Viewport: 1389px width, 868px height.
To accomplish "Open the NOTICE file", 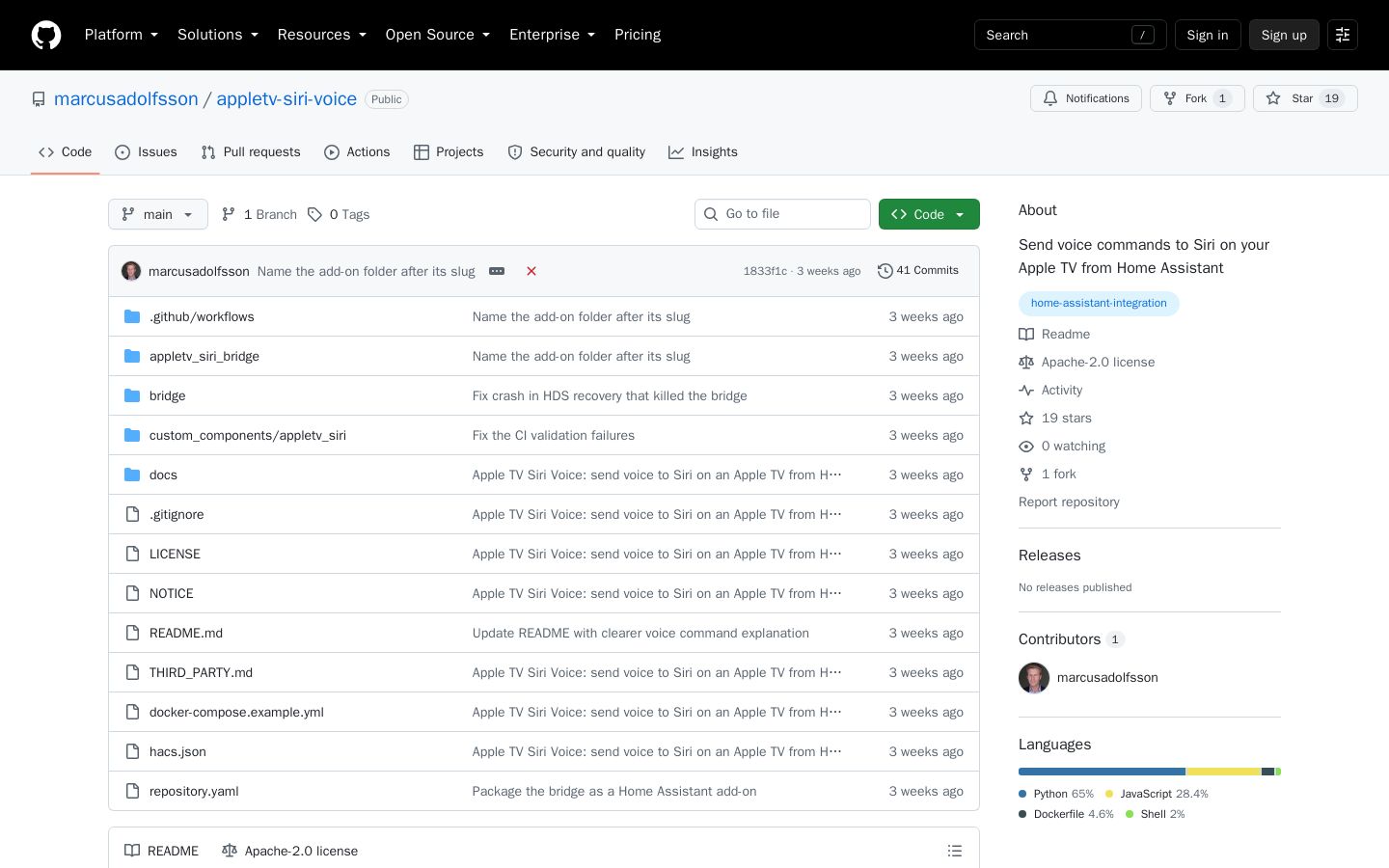I will [x=172, y=593].
